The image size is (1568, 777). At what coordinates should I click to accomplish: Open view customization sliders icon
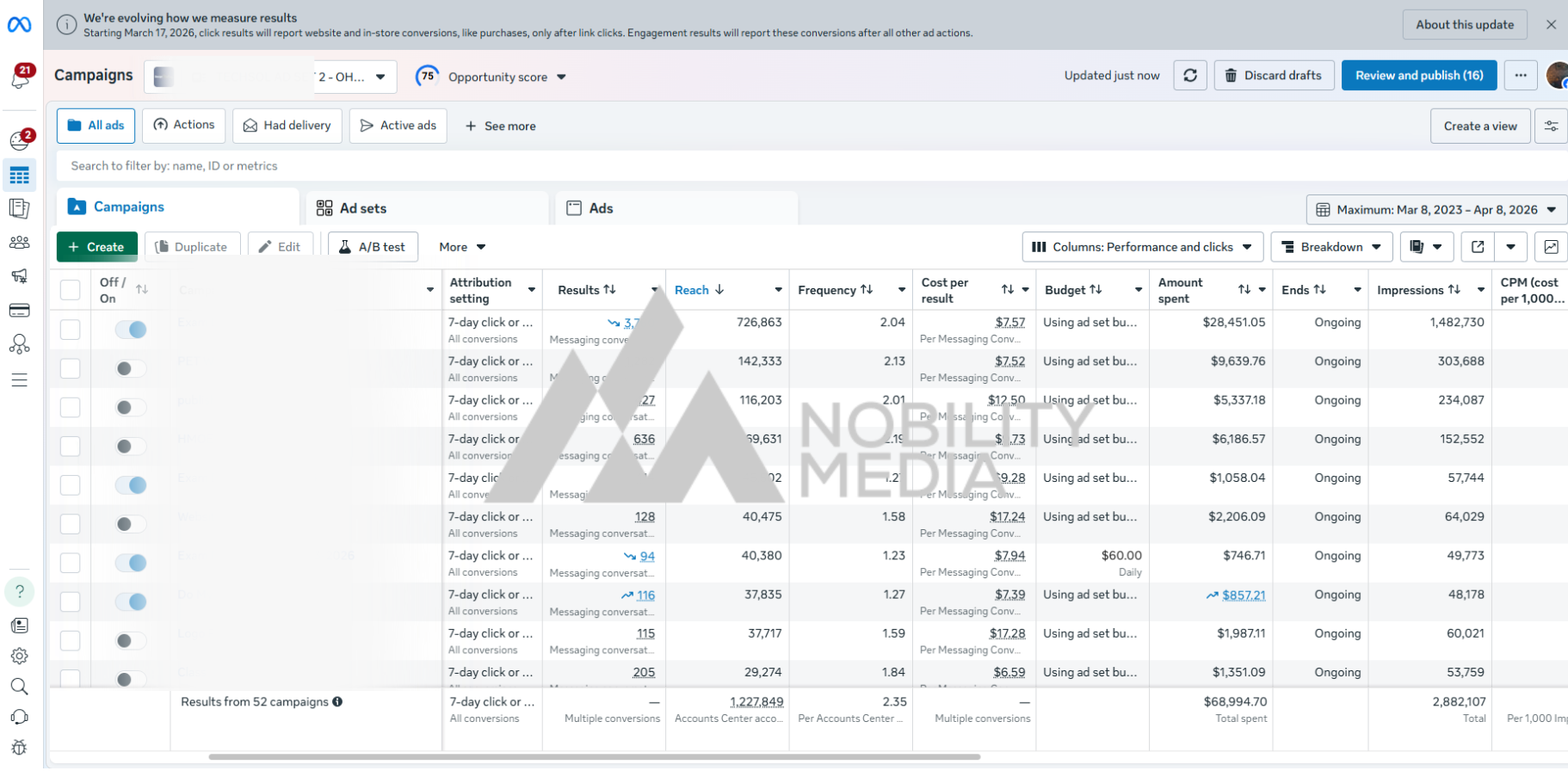(1551, 126)
